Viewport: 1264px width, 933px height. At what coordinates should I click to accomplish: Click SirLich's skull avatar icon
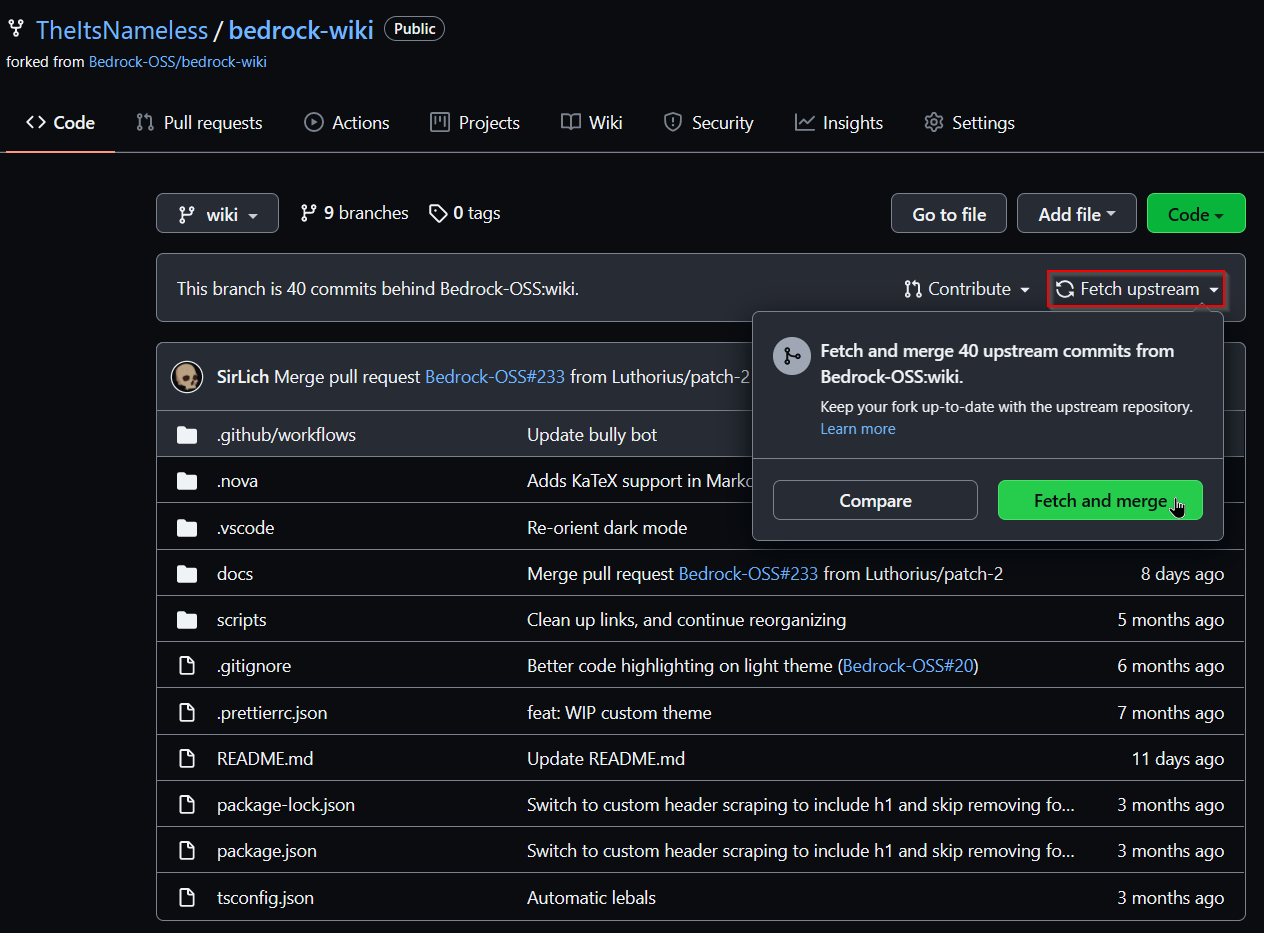point(187,377)
